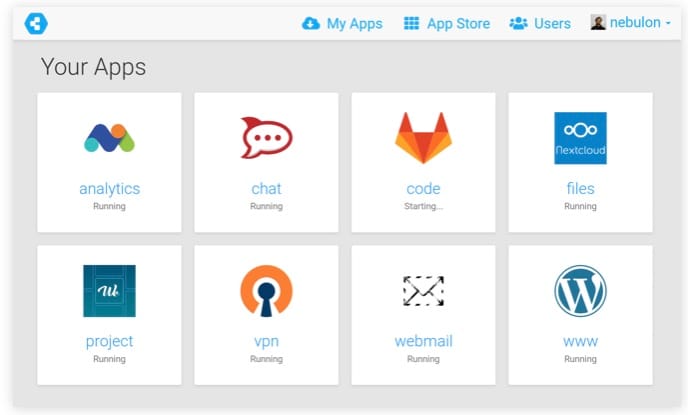688x415 pixels.
Task: Click the Cloudron logo in the header
Action: point(36,23)
